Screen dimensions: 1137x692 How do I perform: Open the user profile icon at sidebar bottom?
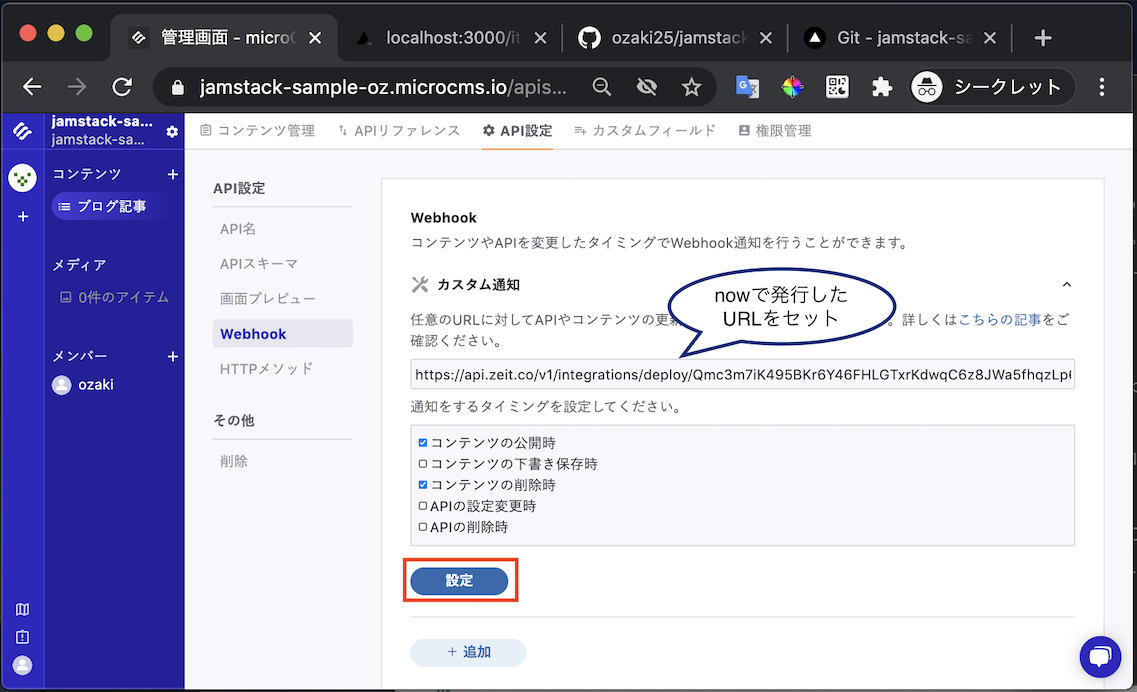[22, 665]
